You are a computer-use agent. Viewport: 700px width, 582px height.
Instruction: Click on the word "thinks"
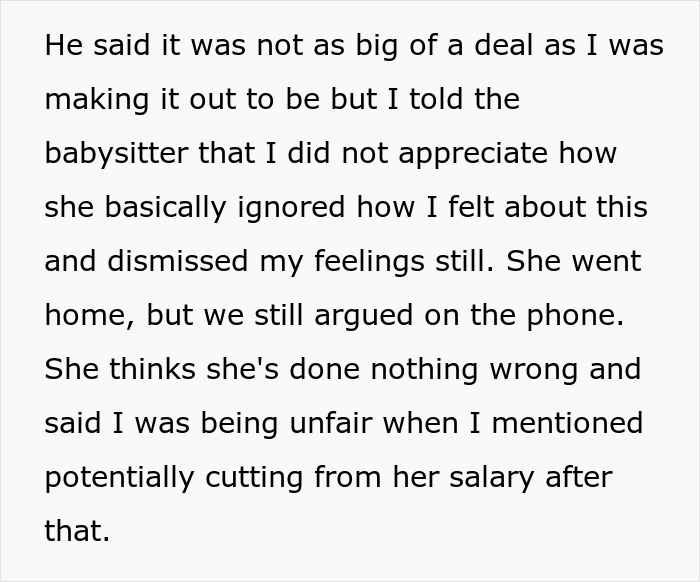(x=143, y=369)
